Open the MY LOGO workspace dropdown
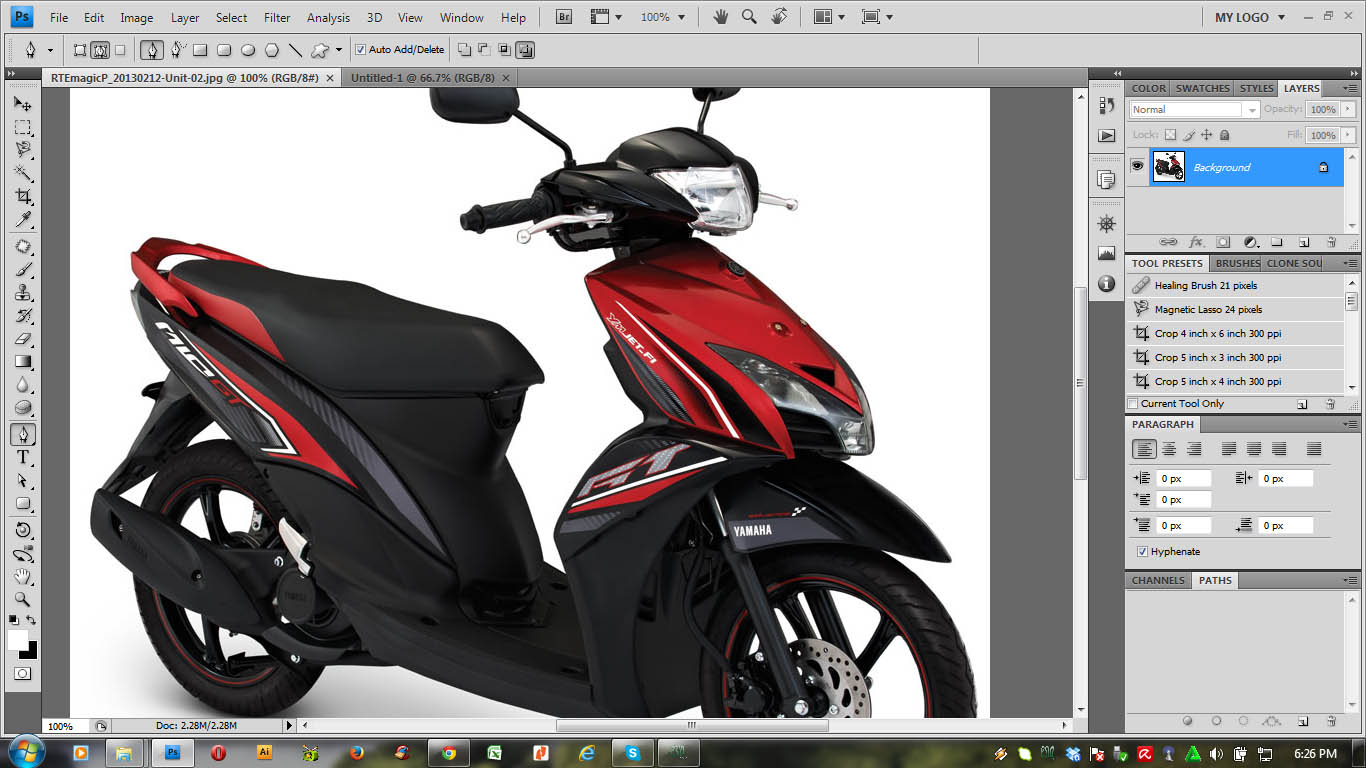The width and height of the screenshot is (1366, 768). [1250, 17]
